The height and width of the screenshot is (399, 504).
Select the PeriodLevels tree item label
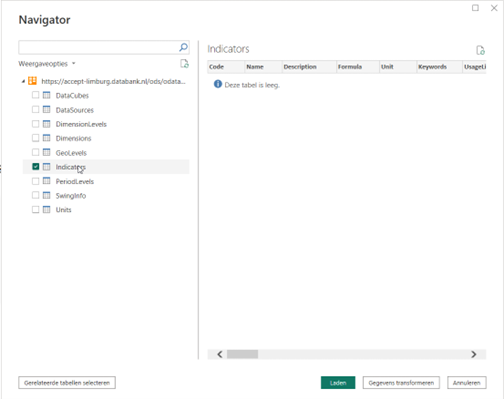point(75,181)
